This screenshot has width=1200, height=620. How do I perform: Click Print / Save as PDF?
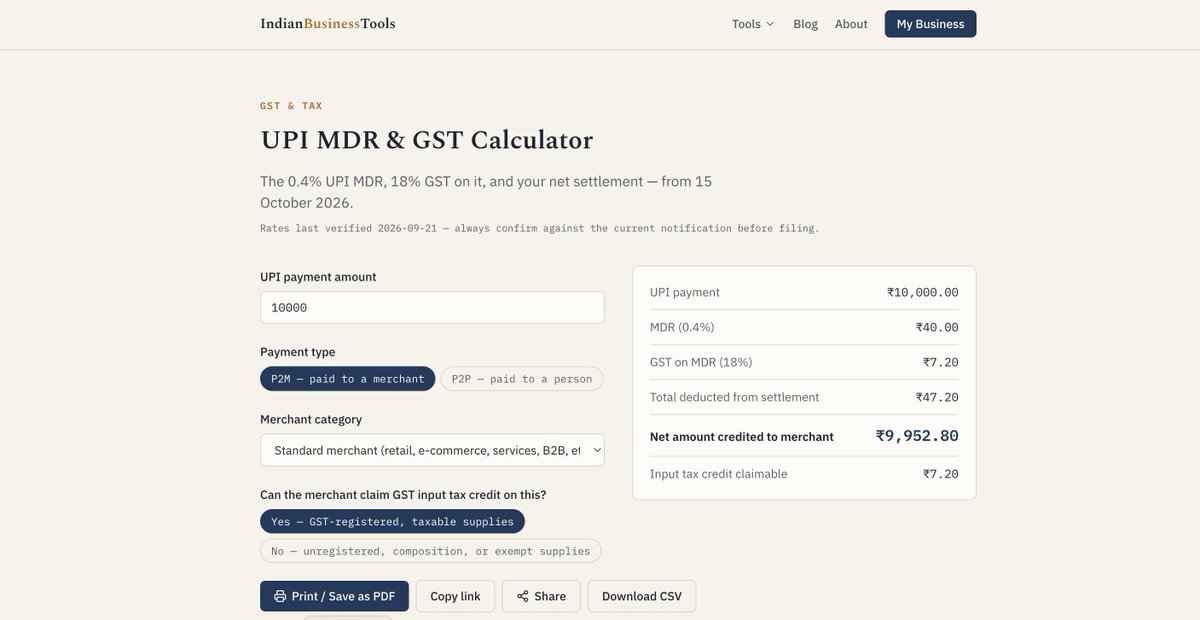click(x=334, y=596)
